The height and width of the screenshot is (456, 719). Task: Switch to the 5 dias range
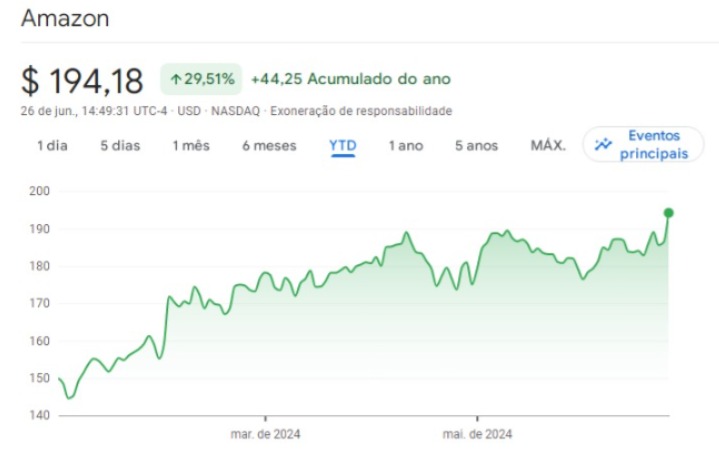(x=120, y=146)
